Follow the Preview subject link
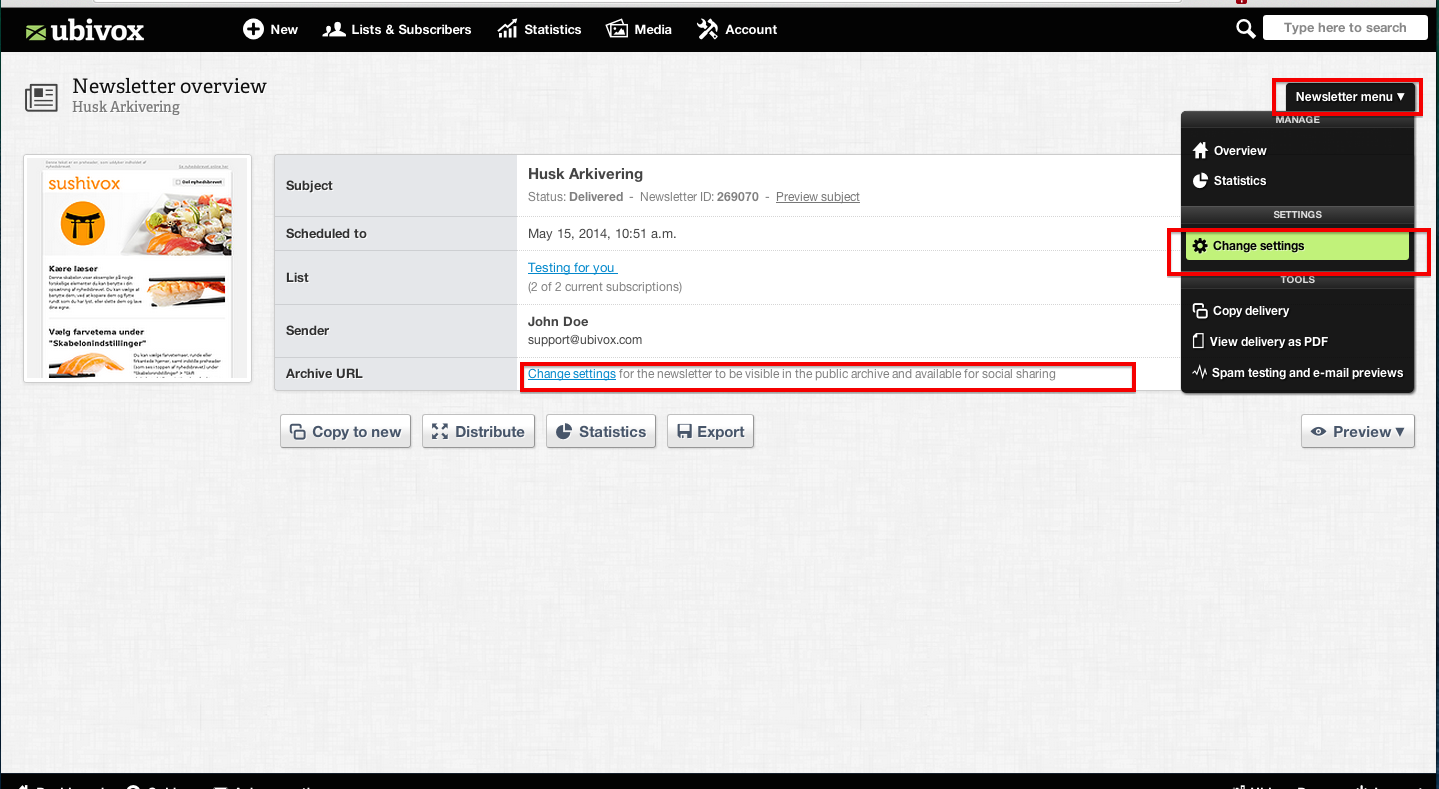The height and width of the screenshot is (789, 1439). pos(817,197)
